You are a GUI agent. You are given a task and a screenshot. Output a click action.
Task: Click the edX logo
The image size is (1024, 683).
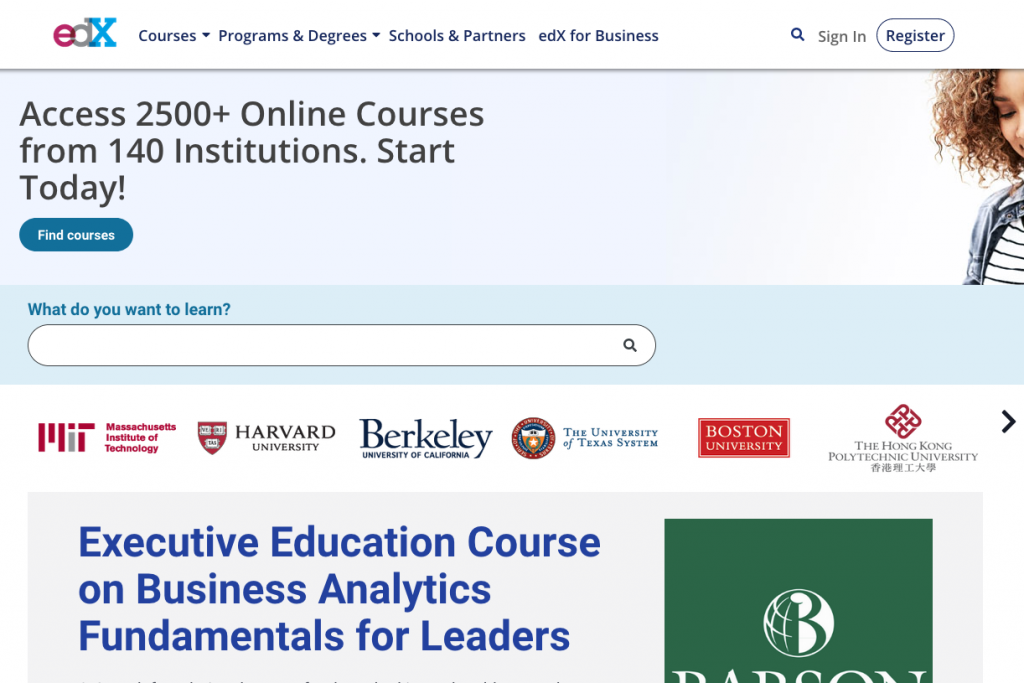click(85, 33)
